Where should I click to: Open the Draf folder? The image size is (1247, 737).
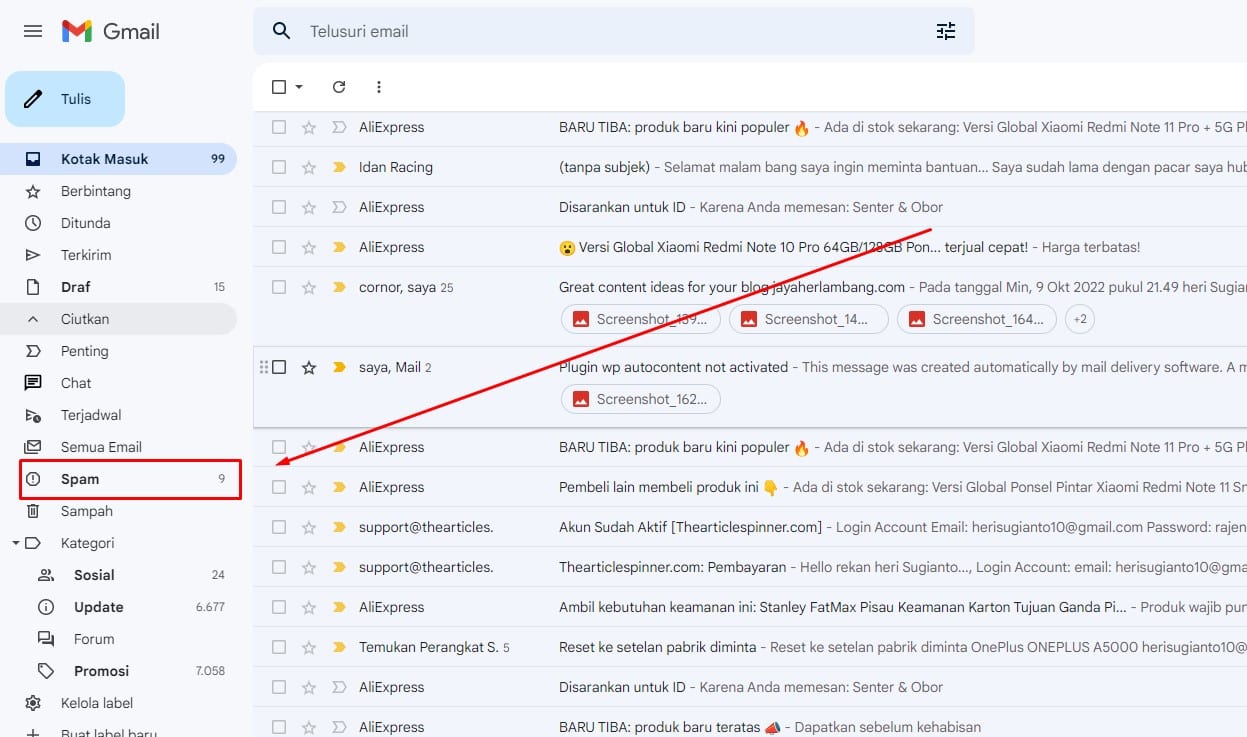pos(118,287)
